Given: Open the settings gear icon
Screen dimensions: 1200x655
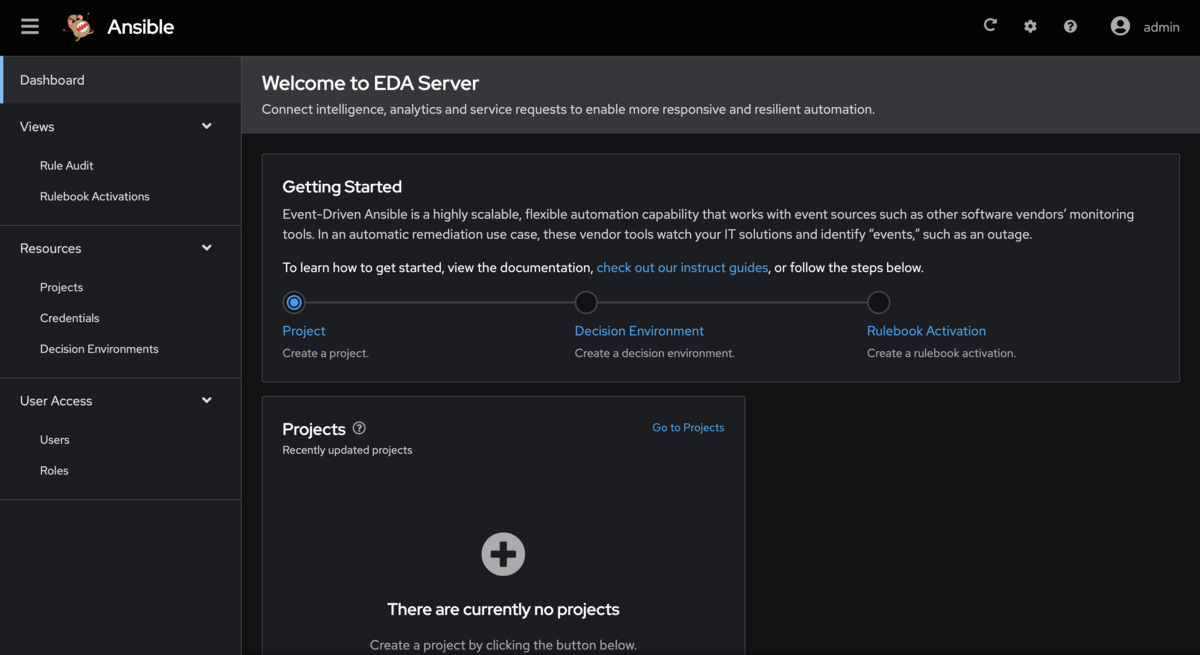Looking at the screenshot, I should (1030, 25).
